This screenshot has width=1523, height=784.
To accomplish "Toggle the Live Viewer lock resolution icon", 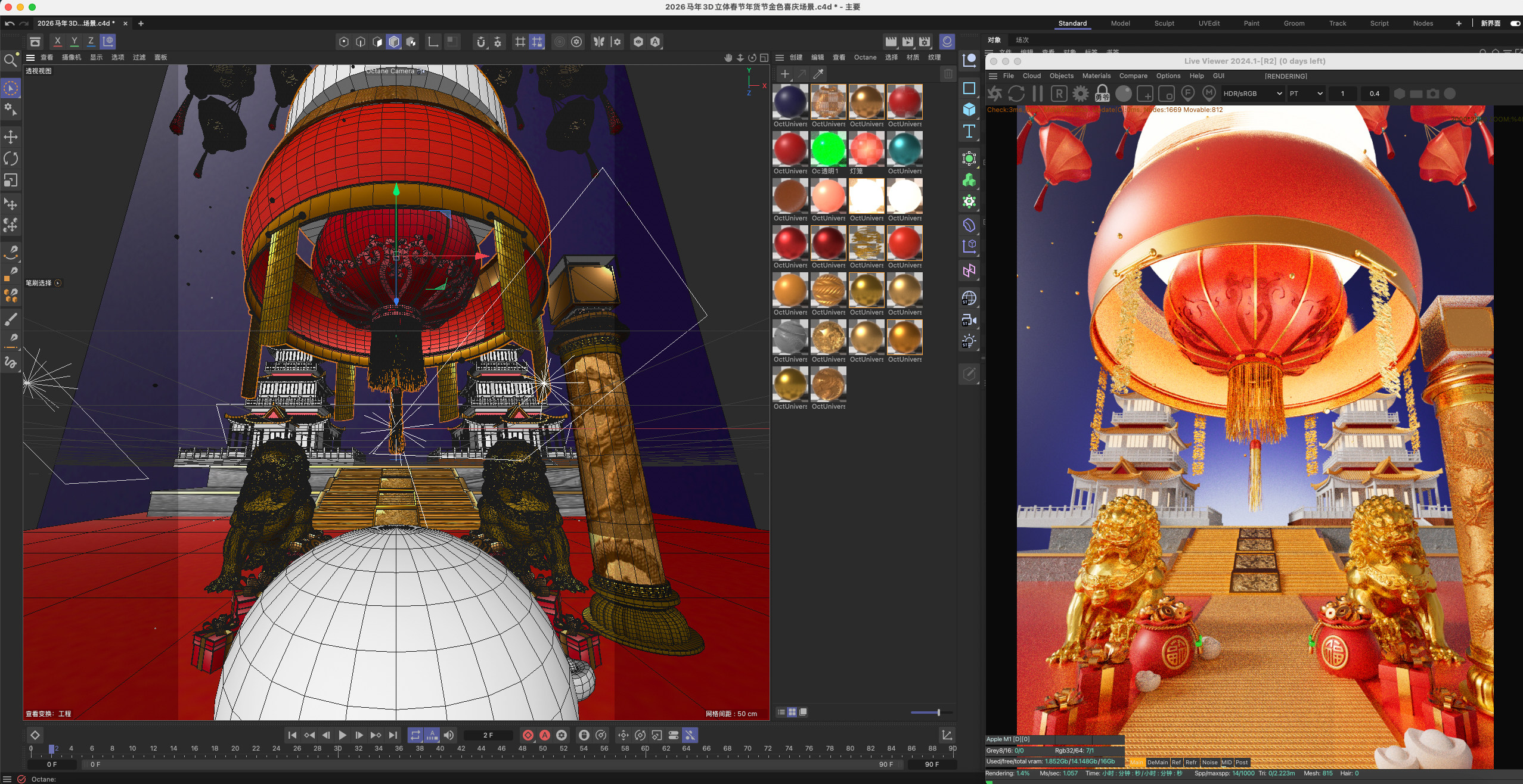I will click(x=1102, y=94).
